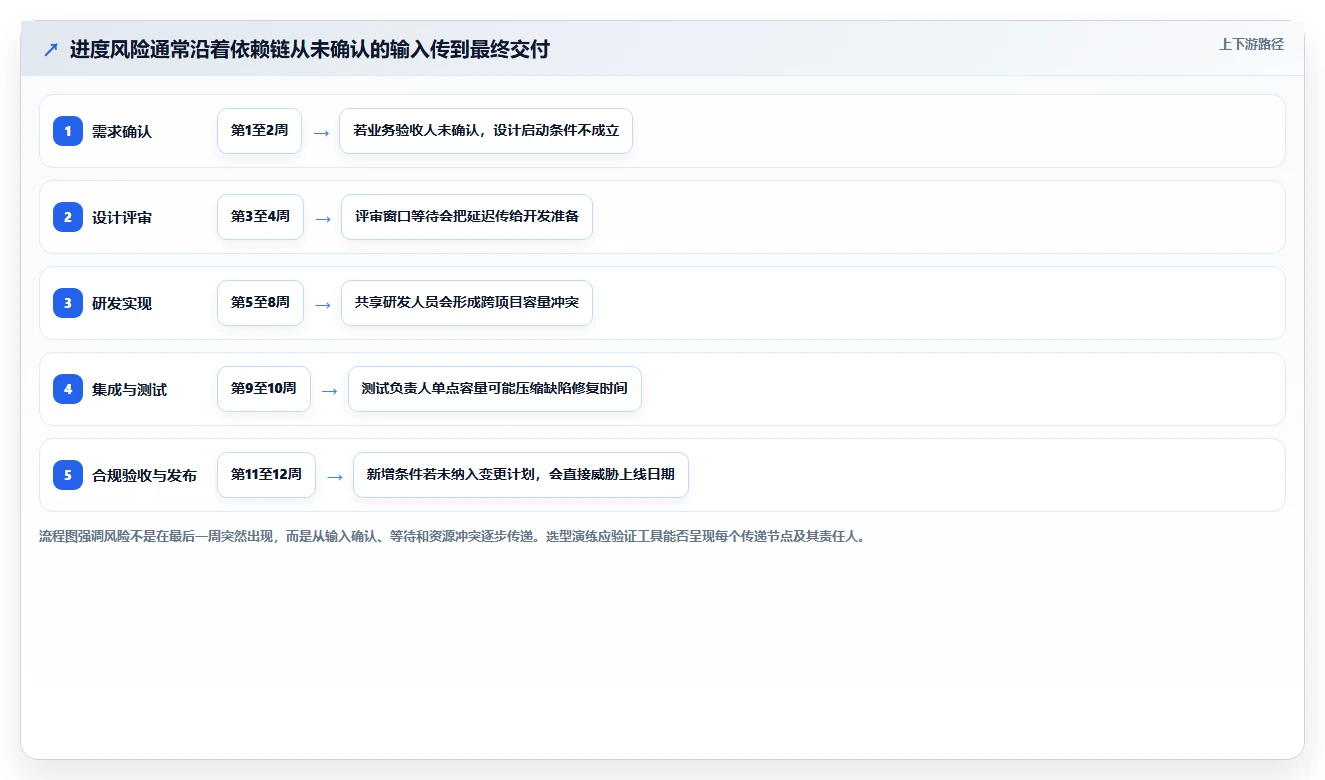The height and width of the screenshot is (780, 1325).
Task: Click the 需求确认 step label
Action: pos(122,131)
